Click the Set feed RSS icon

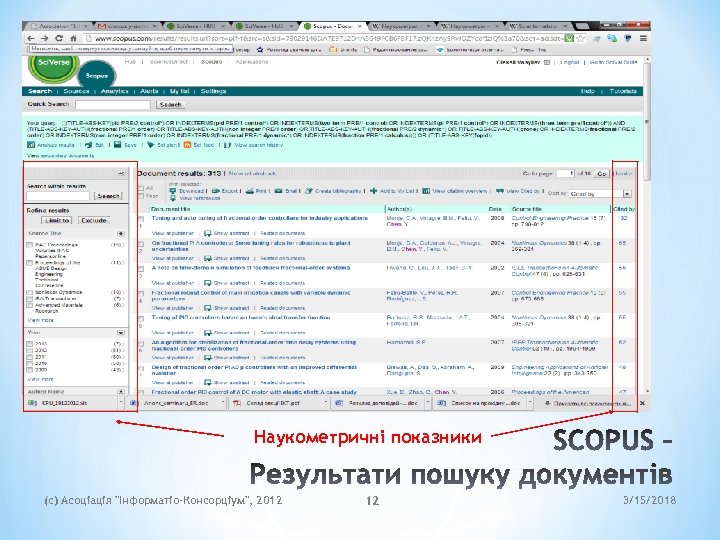[x=187, y=145]
